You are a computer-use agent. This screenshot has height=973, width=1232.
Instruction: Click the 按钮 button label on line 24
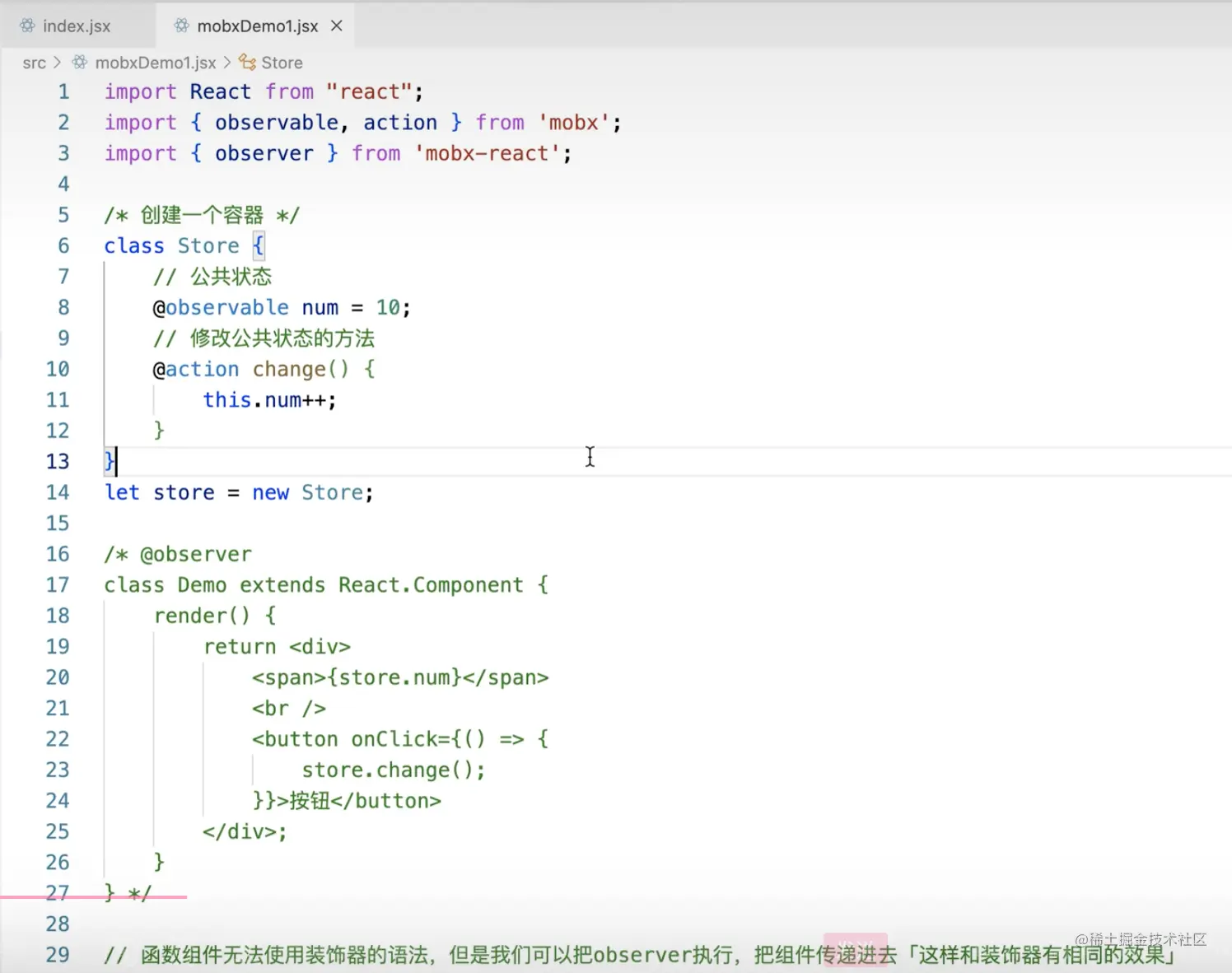[x=310, y=801]
